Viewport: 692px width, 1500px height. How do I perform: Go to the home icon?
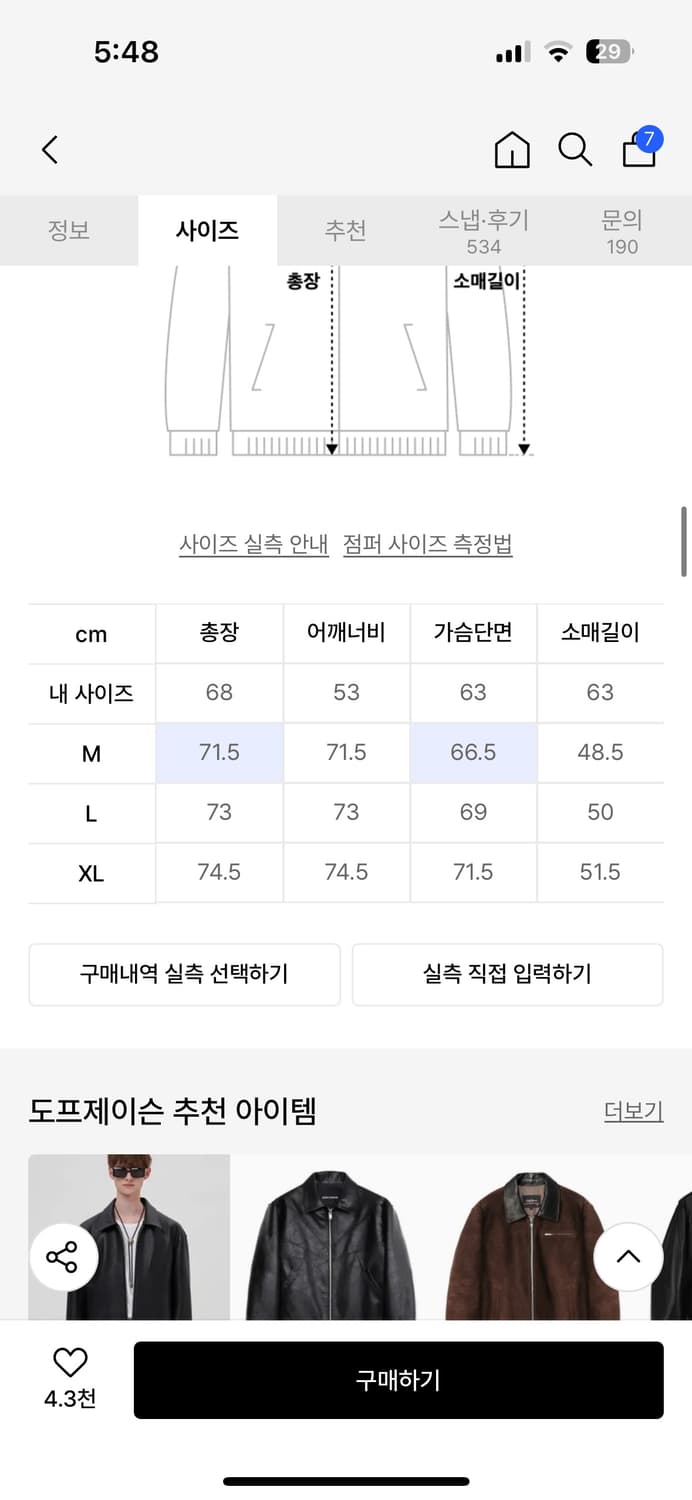click(512, 150)
